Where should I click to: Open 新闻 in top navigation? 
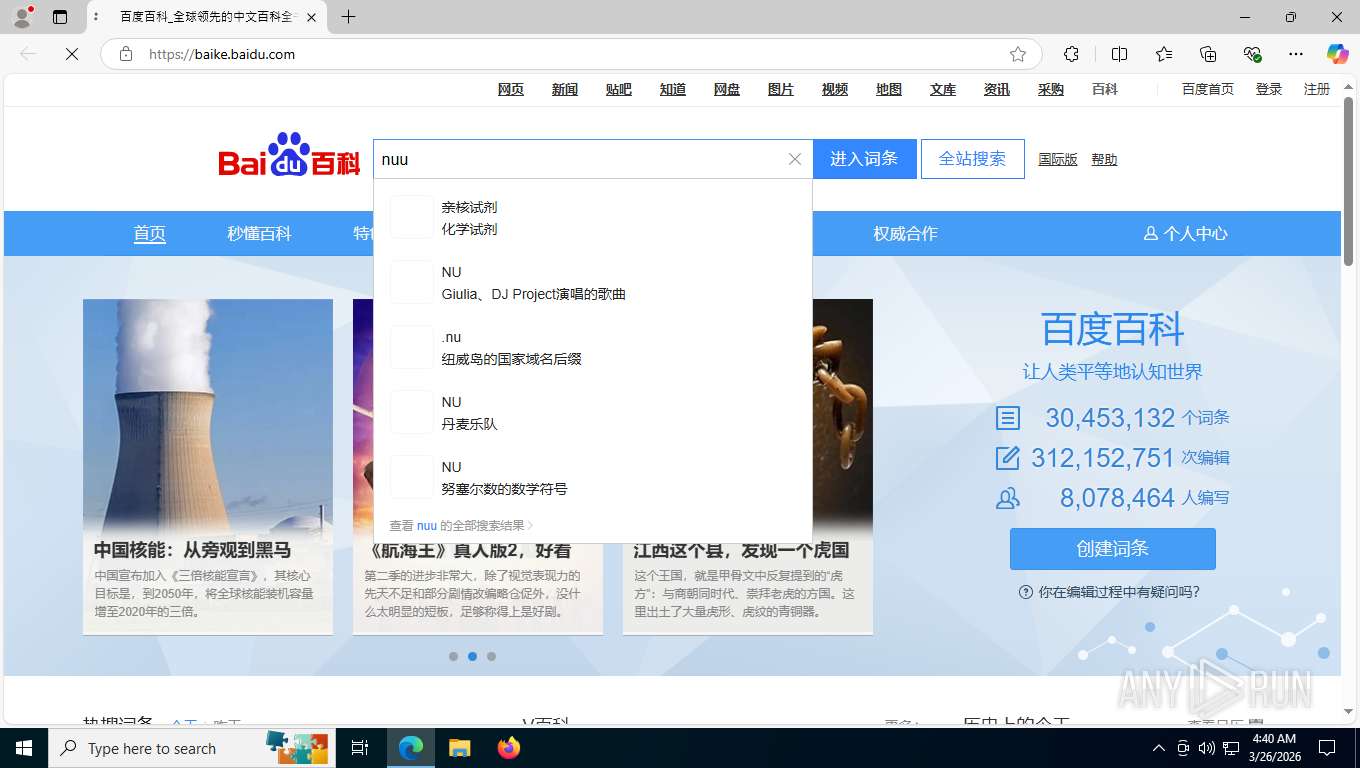(x=565, y=89)
